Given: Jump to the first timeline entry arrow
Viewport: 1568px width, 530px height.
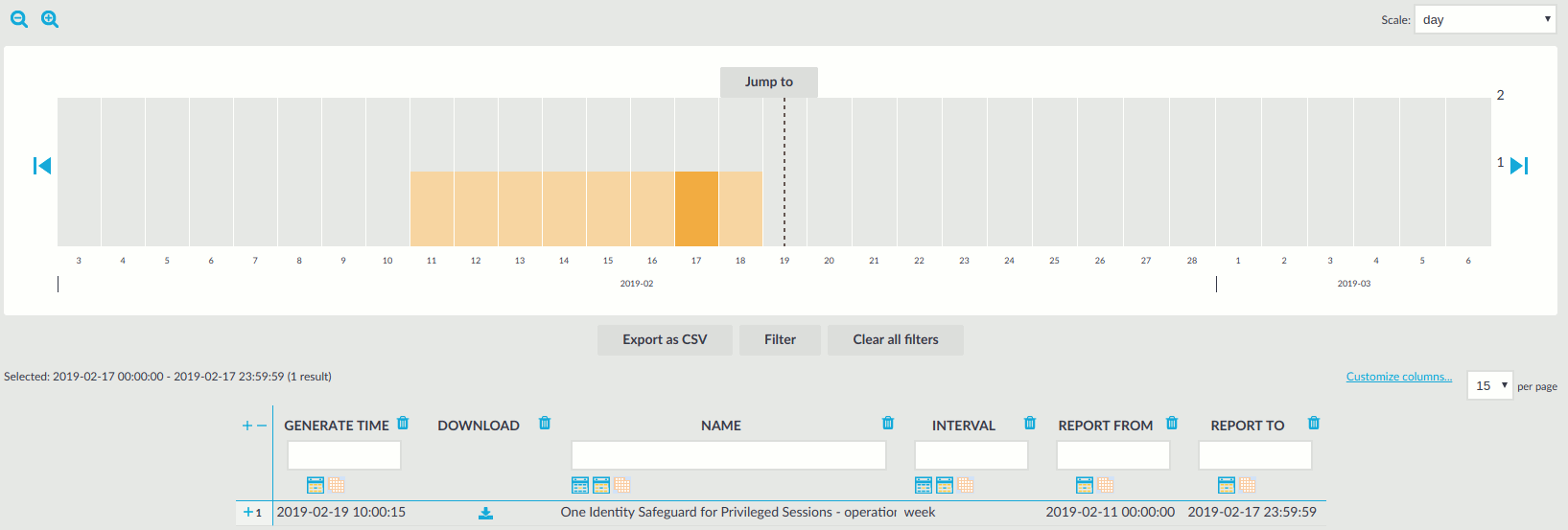Looking at the screenshot, I should click(42, 166).
